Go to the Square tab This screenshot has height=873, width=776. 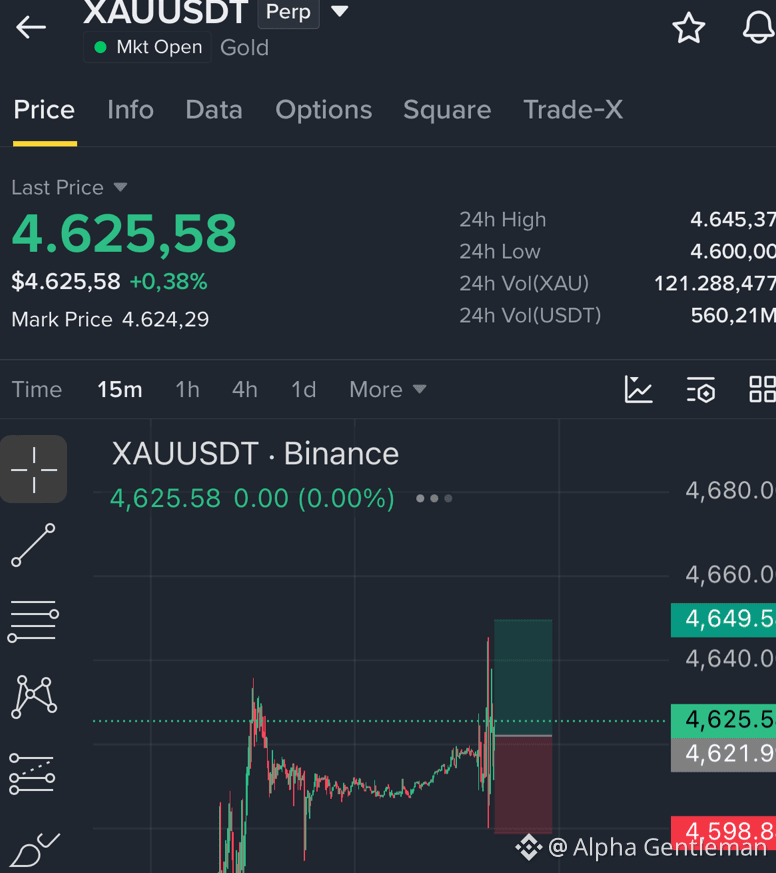(x=447, y=110)
